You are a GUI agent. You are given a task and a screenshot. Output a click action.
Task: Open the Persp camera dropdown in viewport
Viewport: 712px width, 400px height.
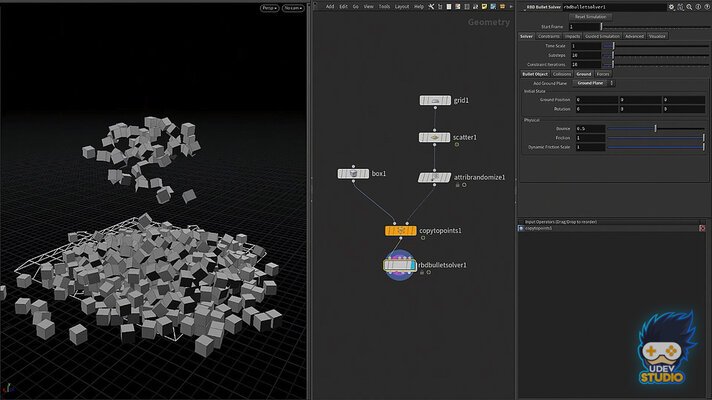click(x=269, y=7)
